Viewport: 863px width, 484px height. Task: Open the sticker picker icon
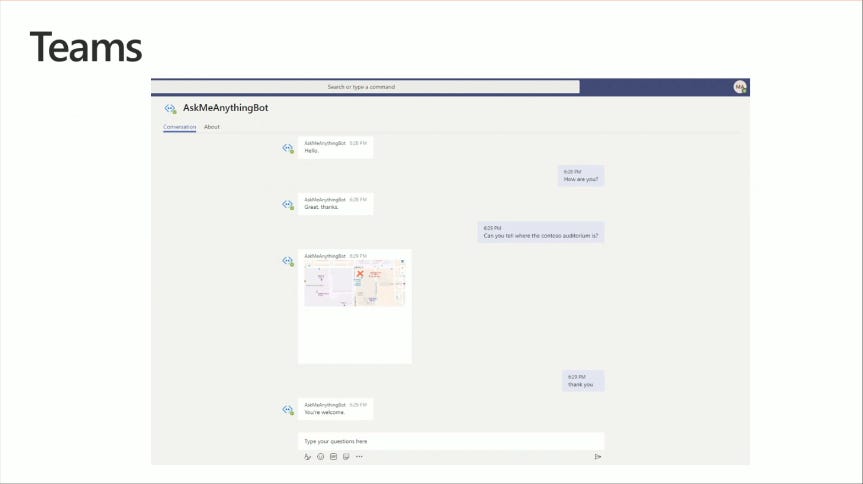346,456
